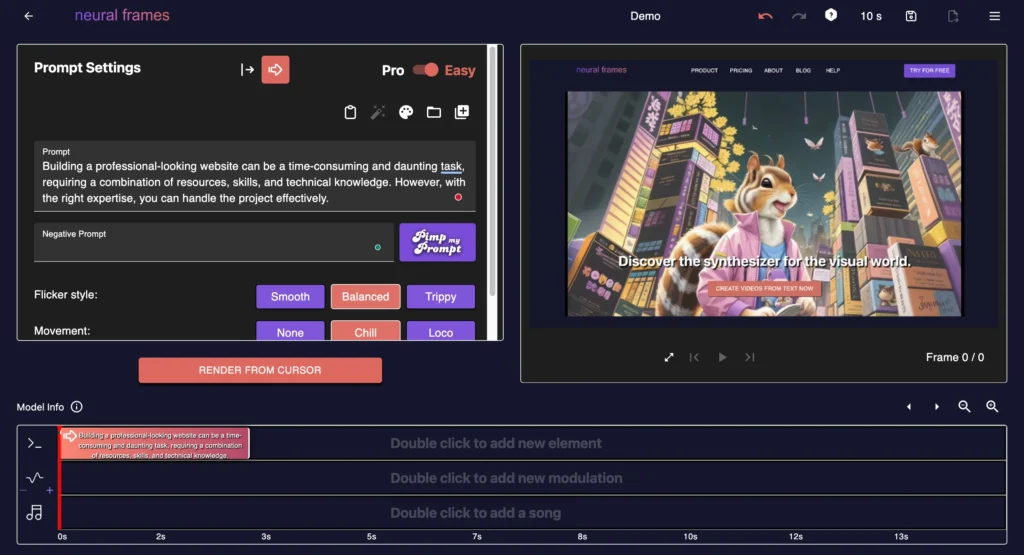
Task: Click the Demo project title
Action: (x=645, y=16)
